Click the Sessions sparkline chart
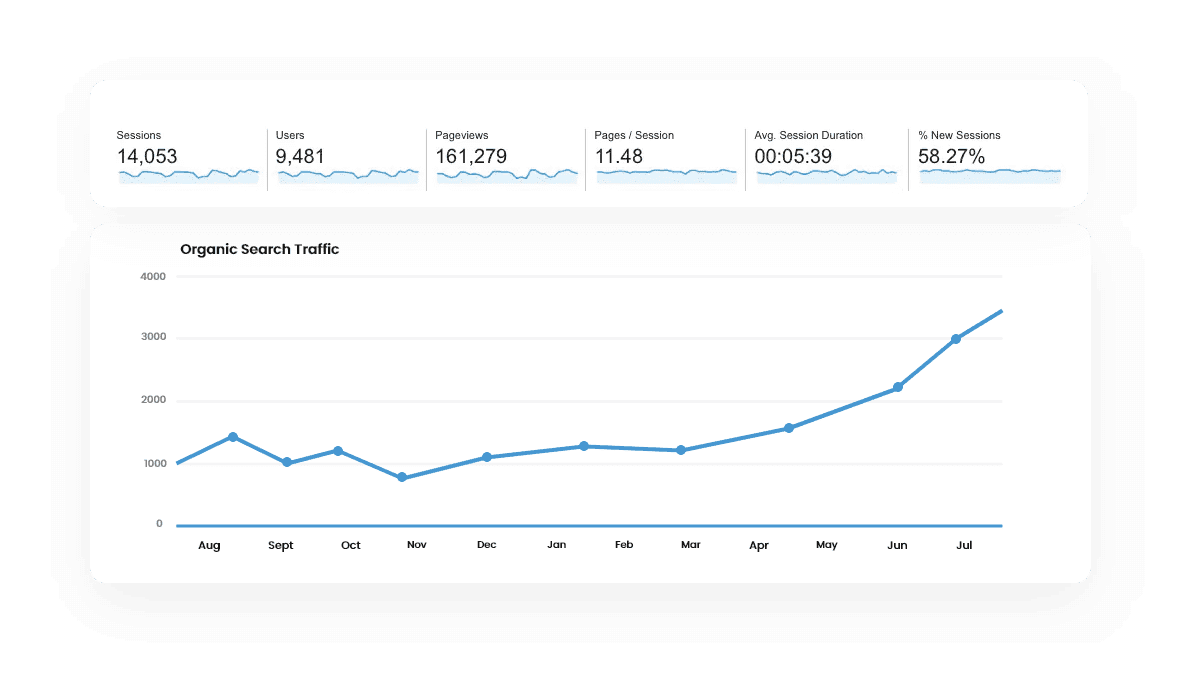Screen dimensions: 1181x693 click(x=189, y=176)
